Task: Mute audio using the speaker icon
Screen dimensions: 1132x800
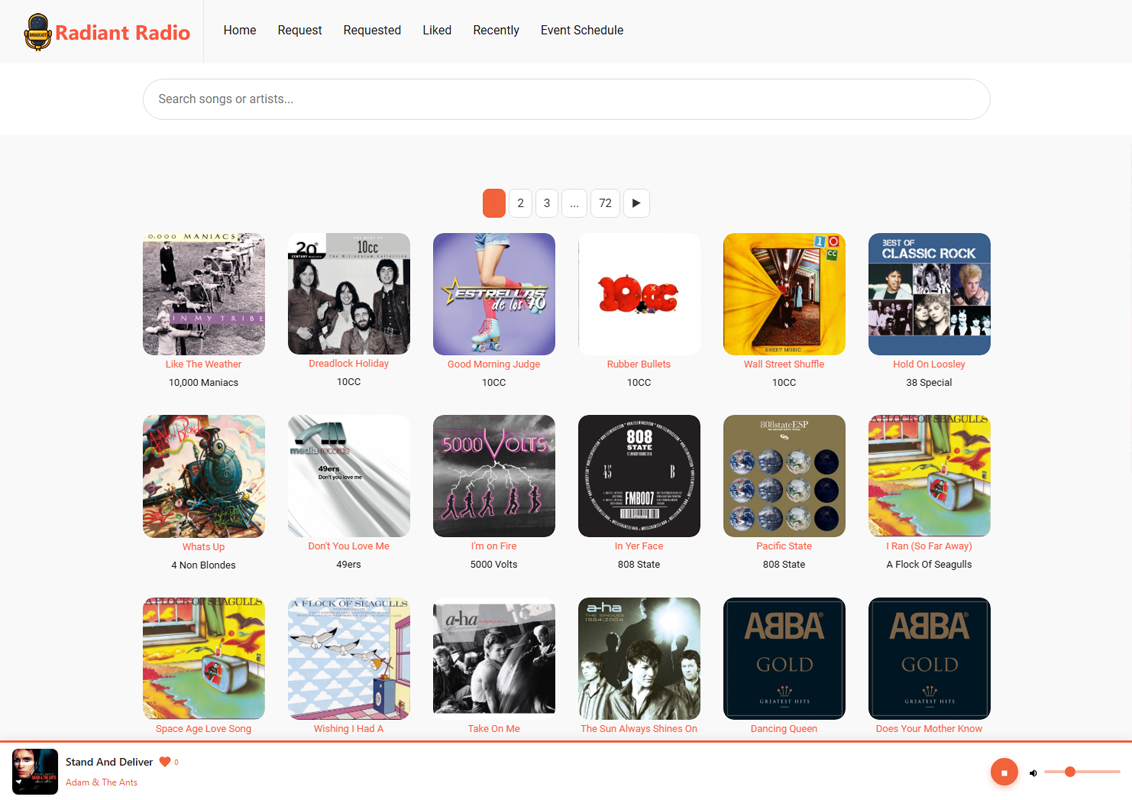Action: [1033, 773]
